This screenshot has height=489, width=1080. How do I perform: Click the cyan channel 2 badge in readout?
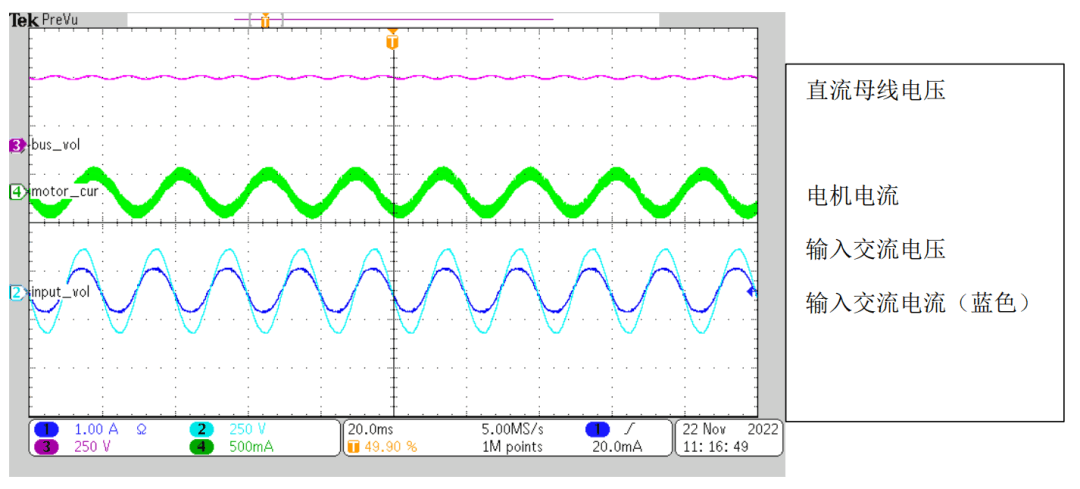[x=201, y=429]
